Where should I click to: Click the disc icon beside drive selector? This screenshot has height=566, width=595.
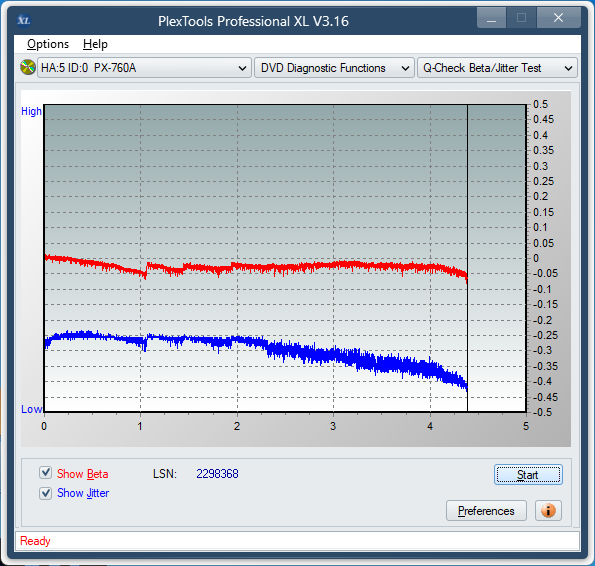click(x=28, y=68)
